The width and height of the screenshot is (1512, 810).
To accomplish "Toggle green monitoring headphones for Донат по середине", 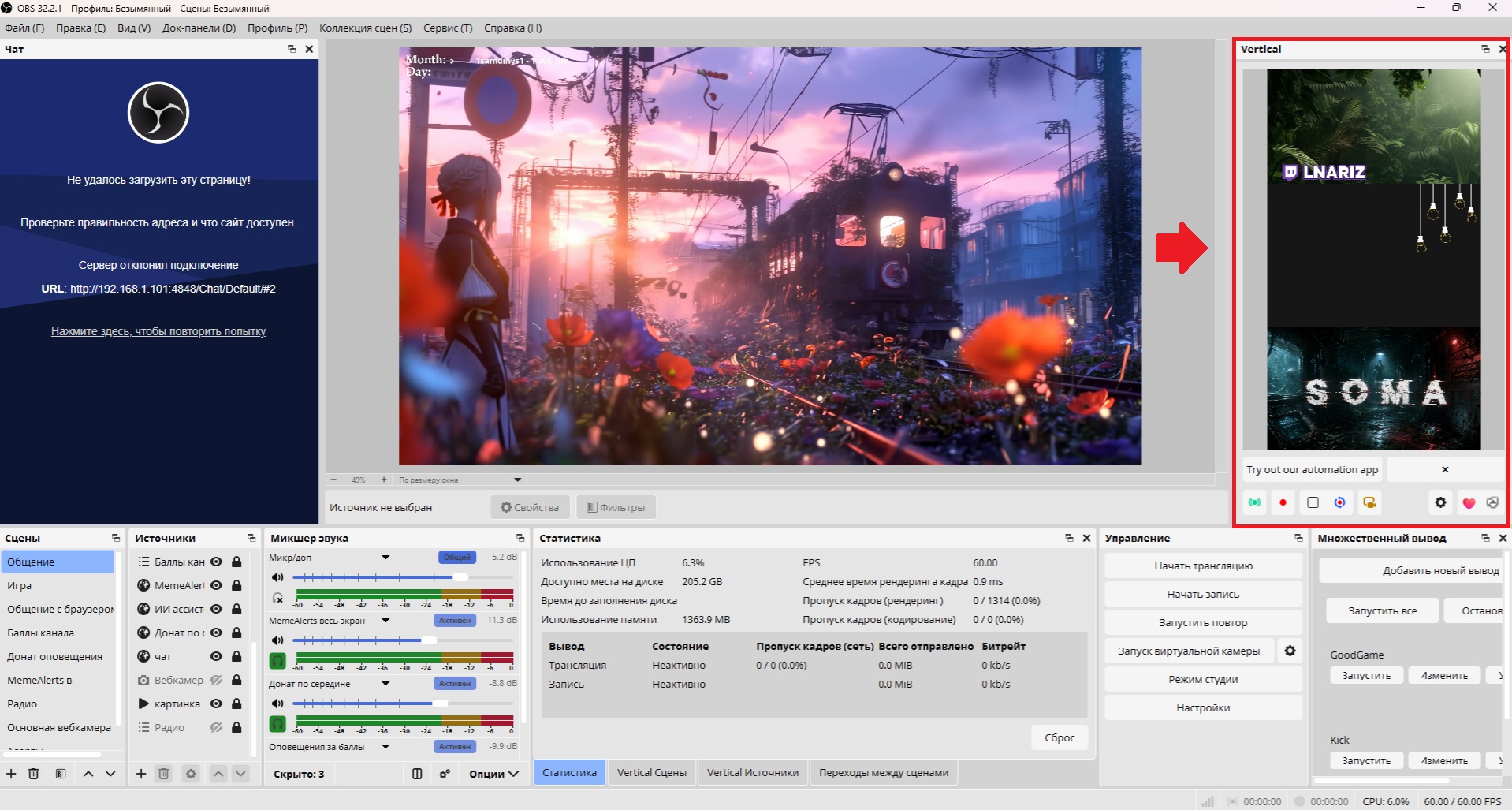I will click(277, 724).
